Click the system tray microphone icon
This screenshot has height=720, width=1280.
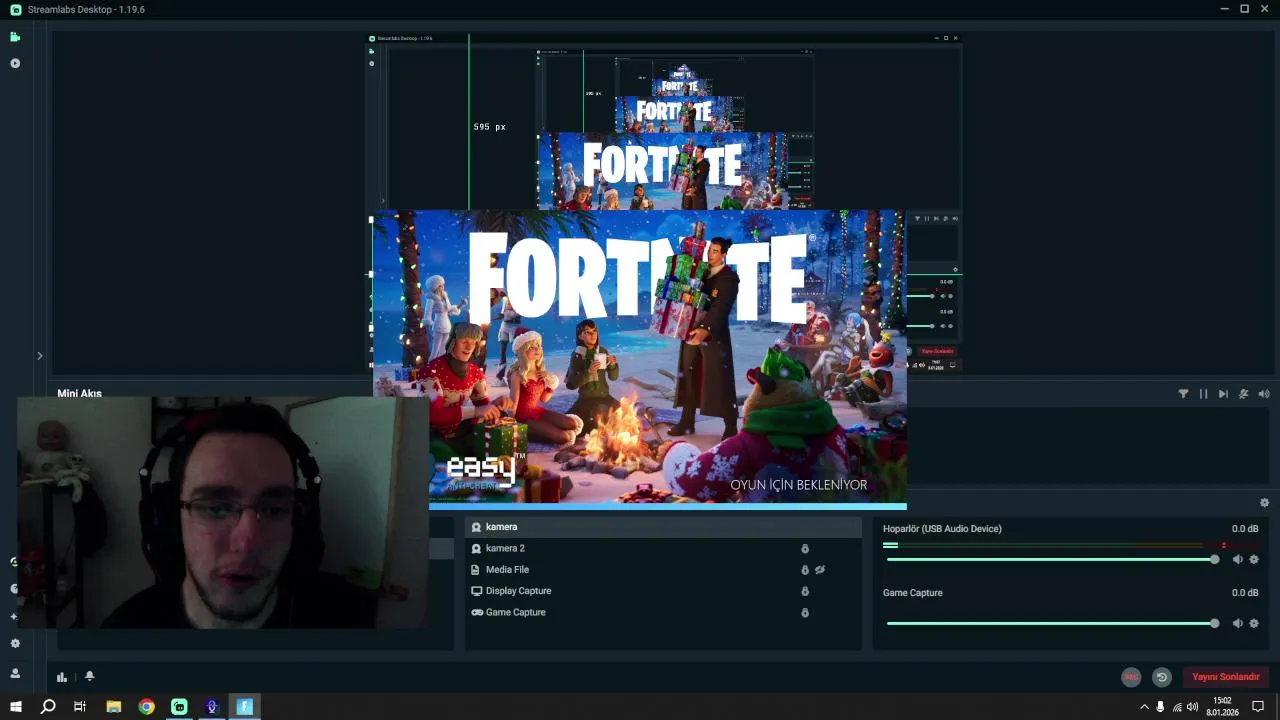pos(1160,707)
